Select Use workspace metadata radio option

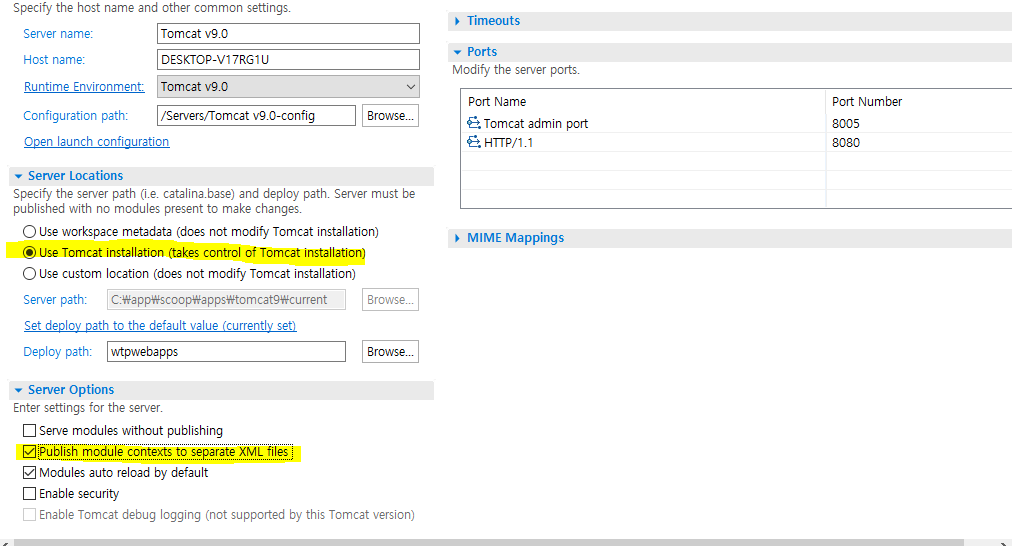tap(29, 232)
